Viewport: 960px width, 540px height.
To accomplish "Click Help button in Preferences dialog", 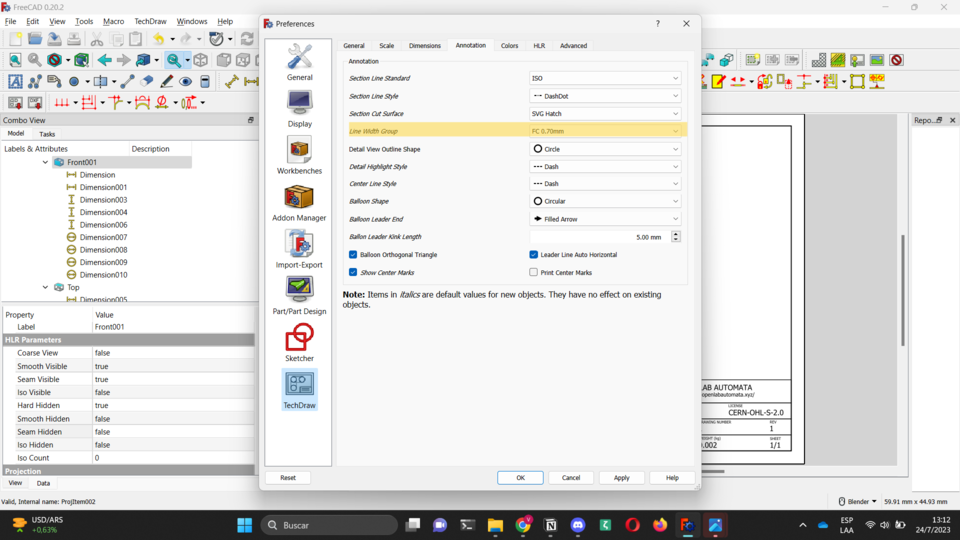I will pyautogui.click(x=672, y=478).
